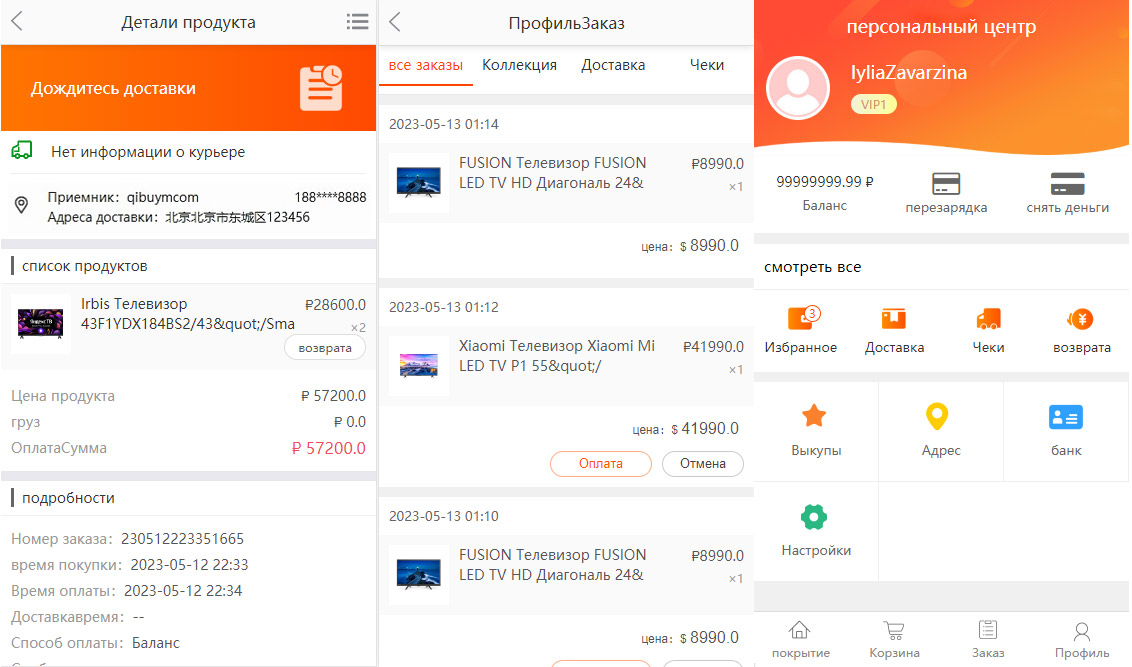Click the 2023-05-13 01:12 order date
The height and width of the screenshot is (667, 1132).
pyautogui.click(x=444, y=308)
